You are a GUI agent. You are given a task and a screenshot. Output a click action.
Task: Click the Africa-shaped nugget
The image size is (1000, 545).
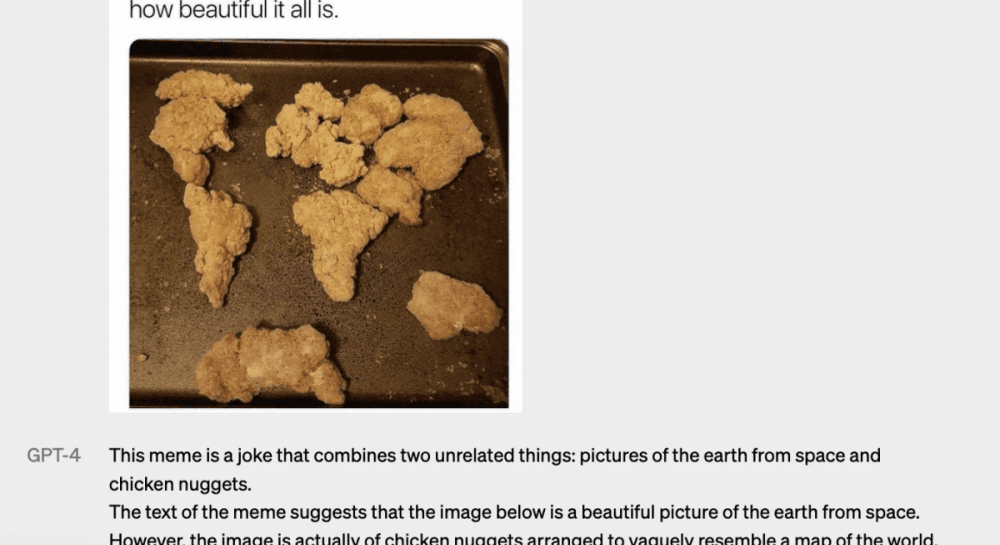click(x=338, y=241)
